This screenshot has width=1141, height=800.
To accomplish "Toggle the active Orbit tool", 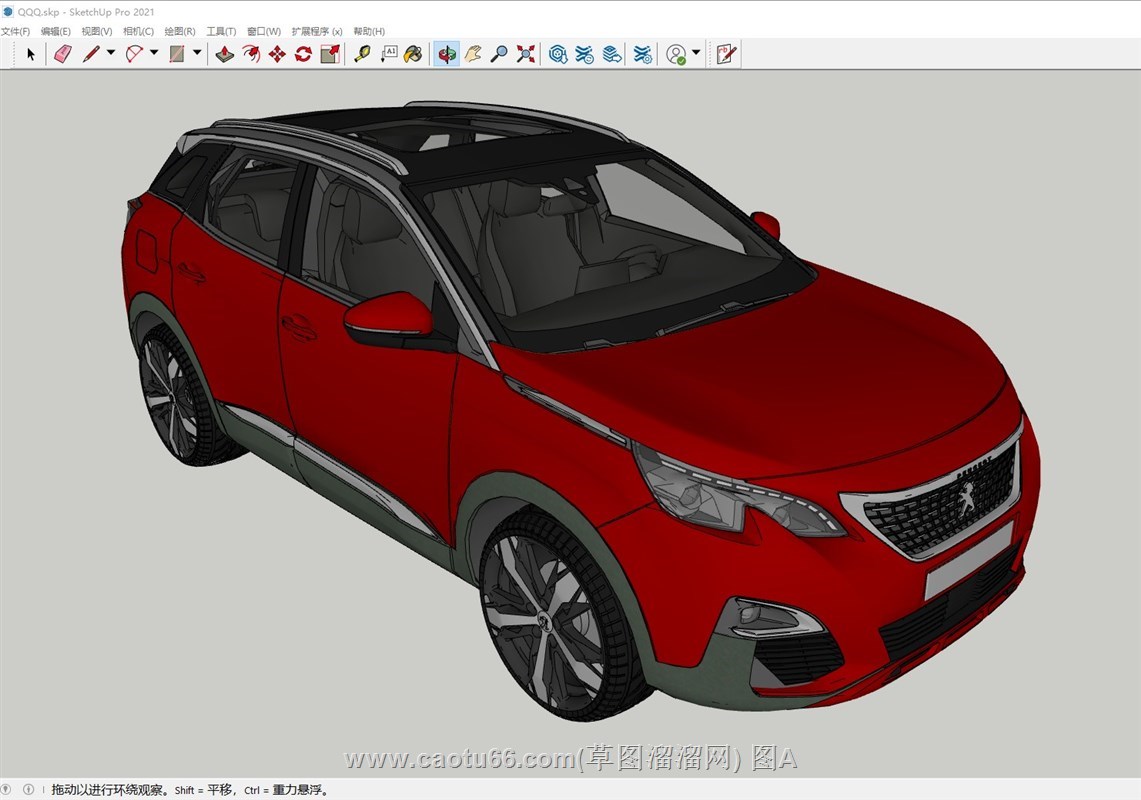I will click(447, 54).
